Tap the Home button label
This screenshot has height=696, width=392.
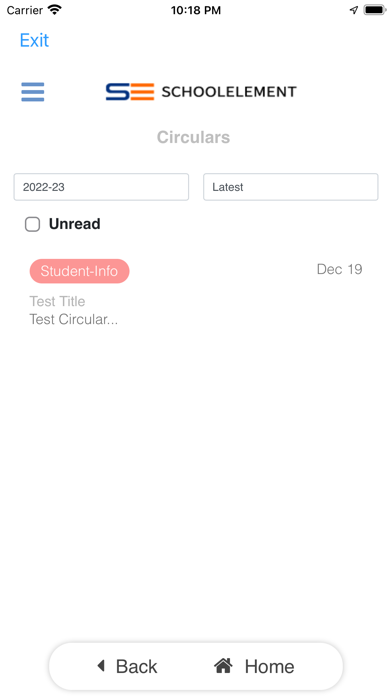pyautogui.click(x=269, y=666)
